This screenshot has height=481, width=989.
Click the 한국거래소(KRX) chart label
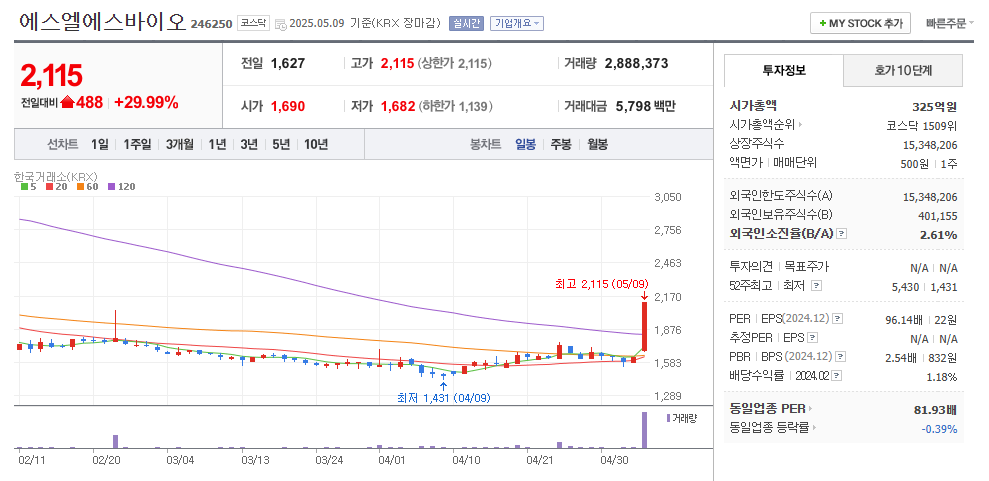(56, 176)
